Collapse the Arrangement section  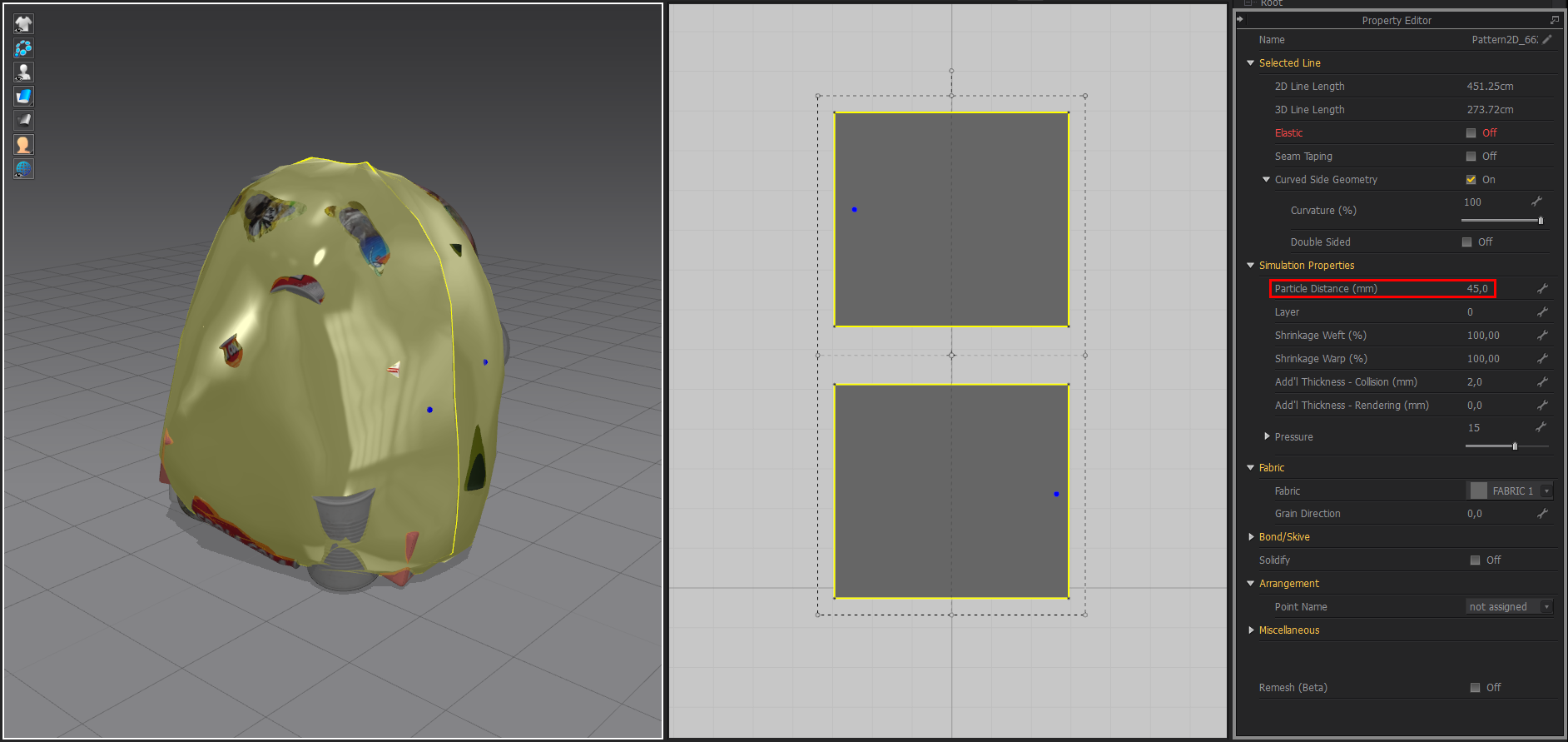tap(1250, 583)
